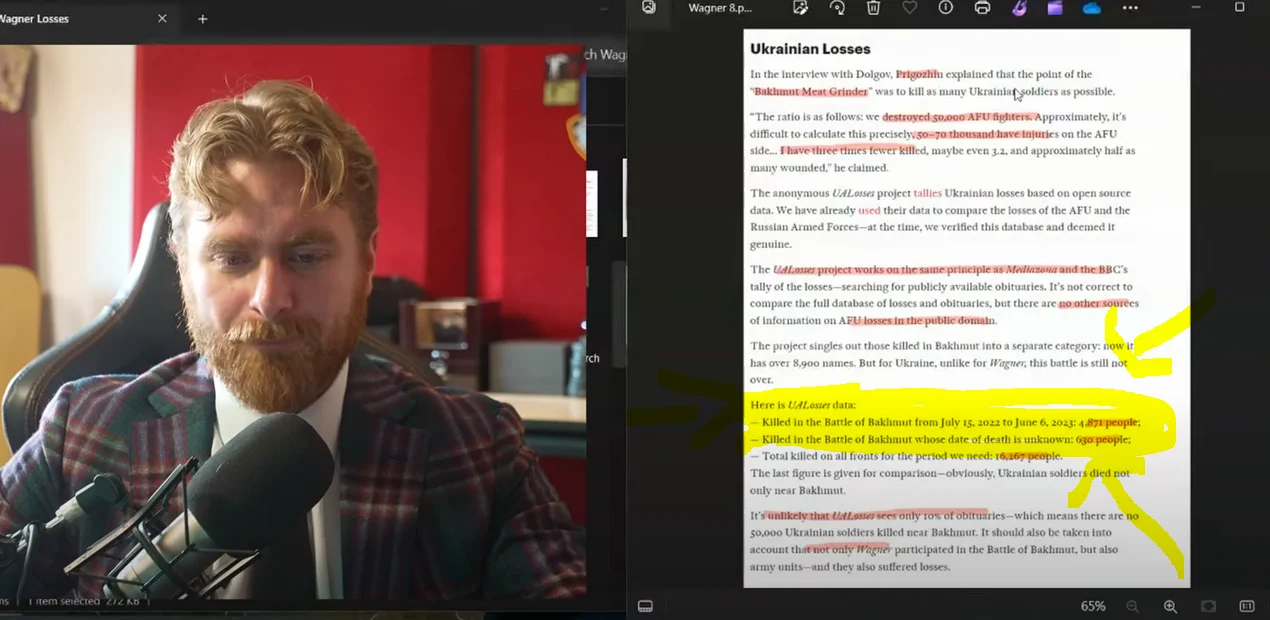Screen dimensions: 1270x620
Task: Open the OneDrive cloud icon
Action: coord(1091,8)
